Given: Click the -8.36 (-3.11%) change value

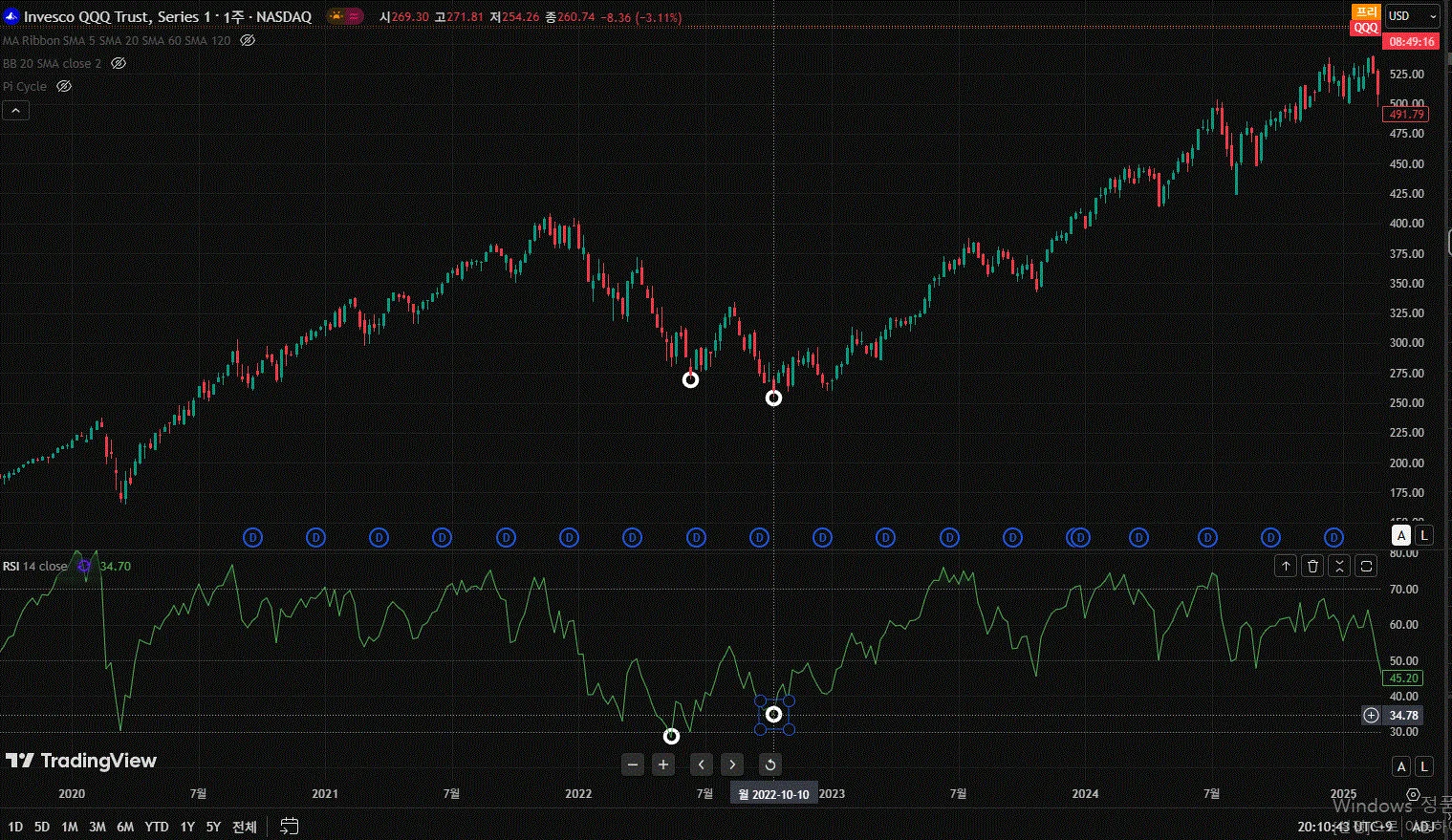Looking at the screenshot, I should 639,17.
